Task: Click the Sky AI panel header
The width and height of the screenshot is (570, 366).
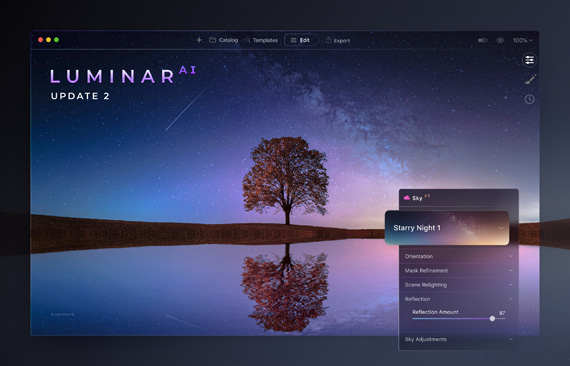Action: [458, 198]
